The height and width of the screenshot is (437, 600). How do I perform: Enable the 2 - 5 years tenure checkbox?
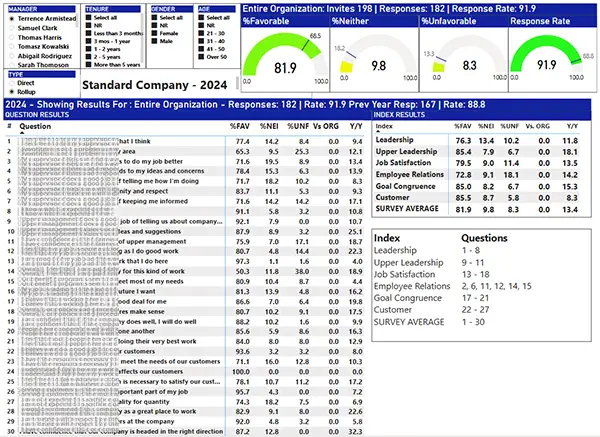[x=89, y=57]
